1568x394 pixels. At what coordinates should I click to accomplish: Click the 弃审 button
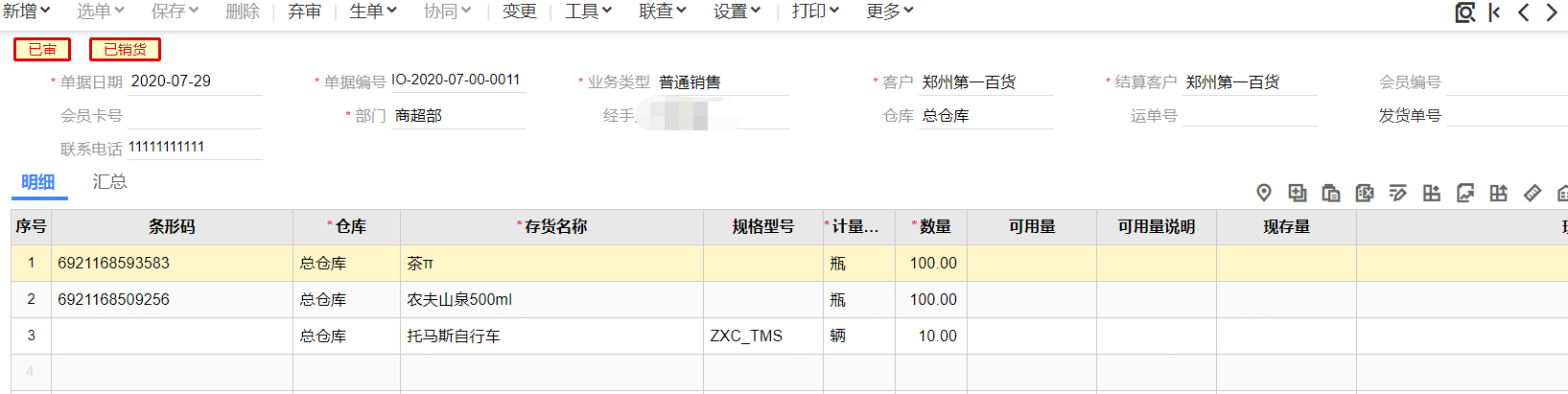pyautogui.click(x=304, y=12)
